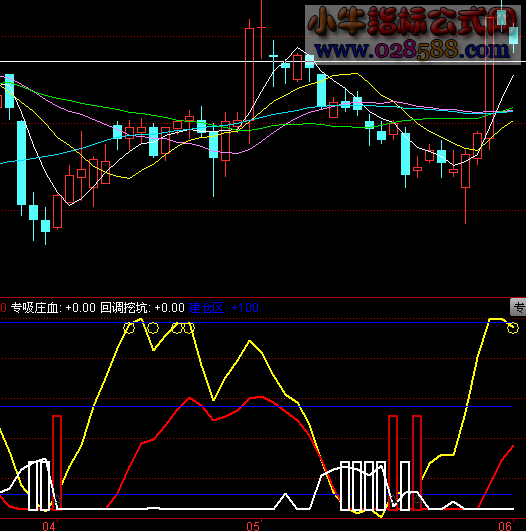Click the first red signal bar in indicator

point(57,462)
